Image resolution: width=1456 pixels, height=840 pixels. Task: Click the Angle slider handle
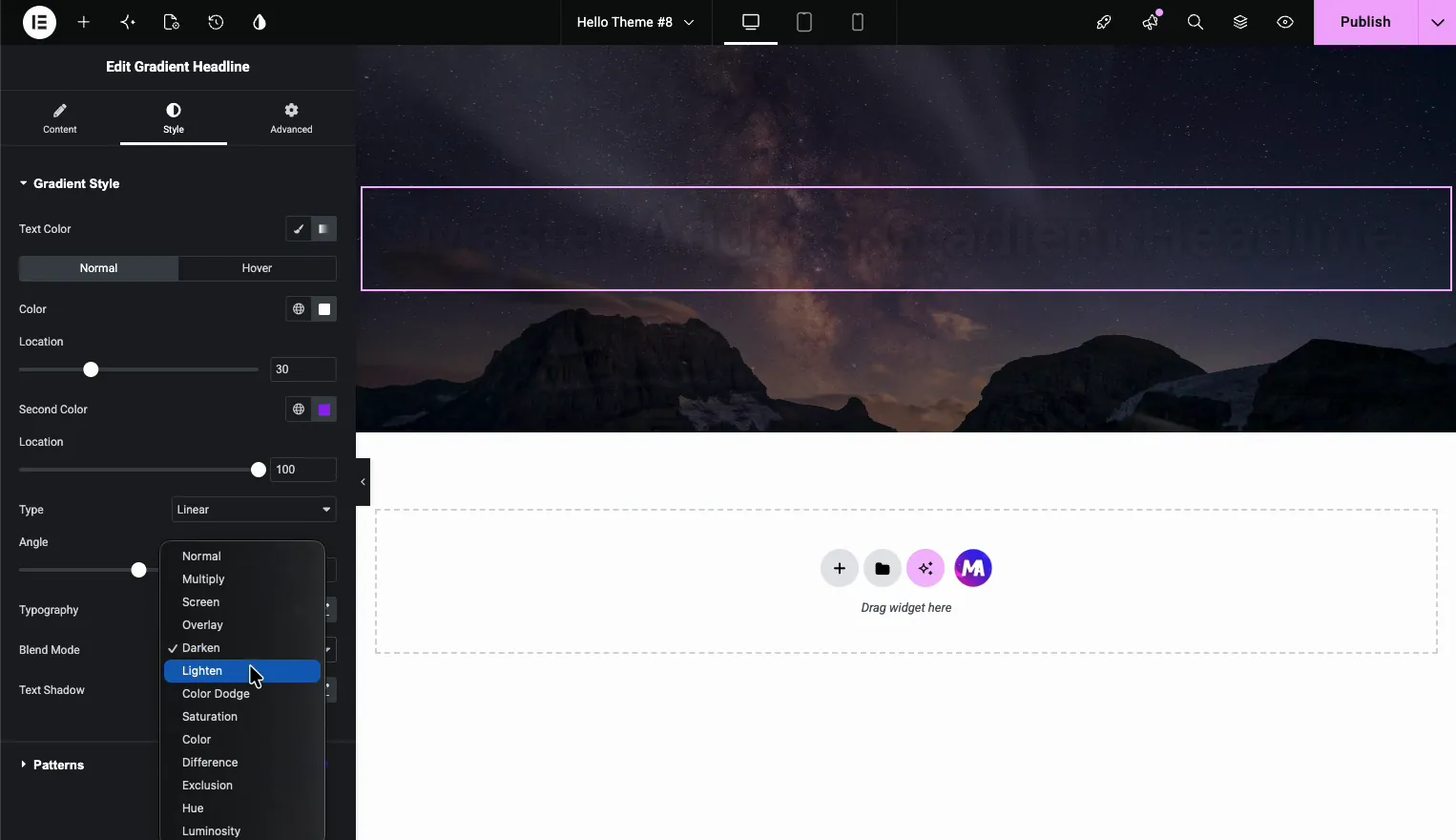click(x=138, y=570)
